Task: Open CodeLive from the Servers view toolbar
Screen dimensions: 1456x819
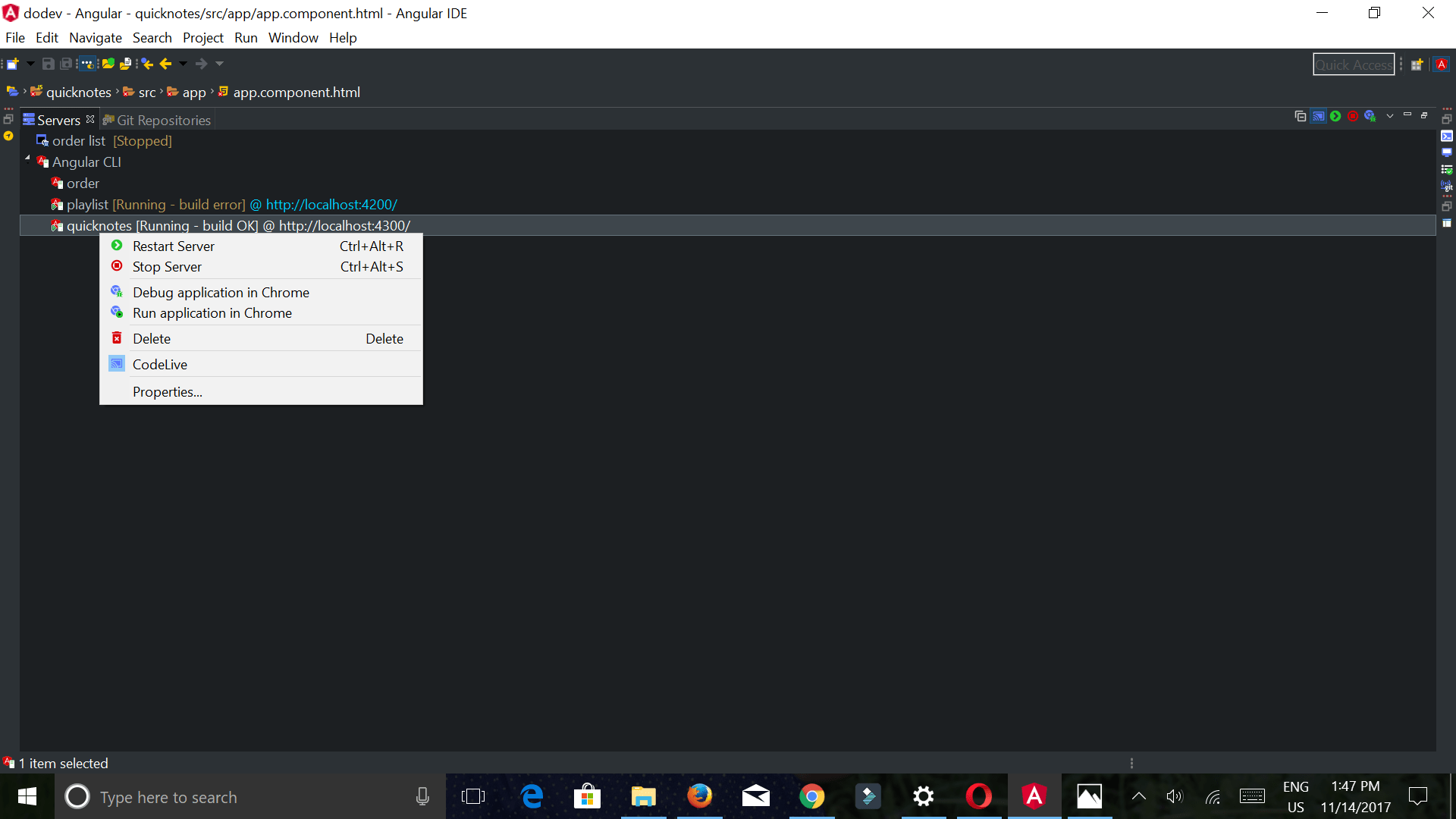Action: coord(1318,115)
